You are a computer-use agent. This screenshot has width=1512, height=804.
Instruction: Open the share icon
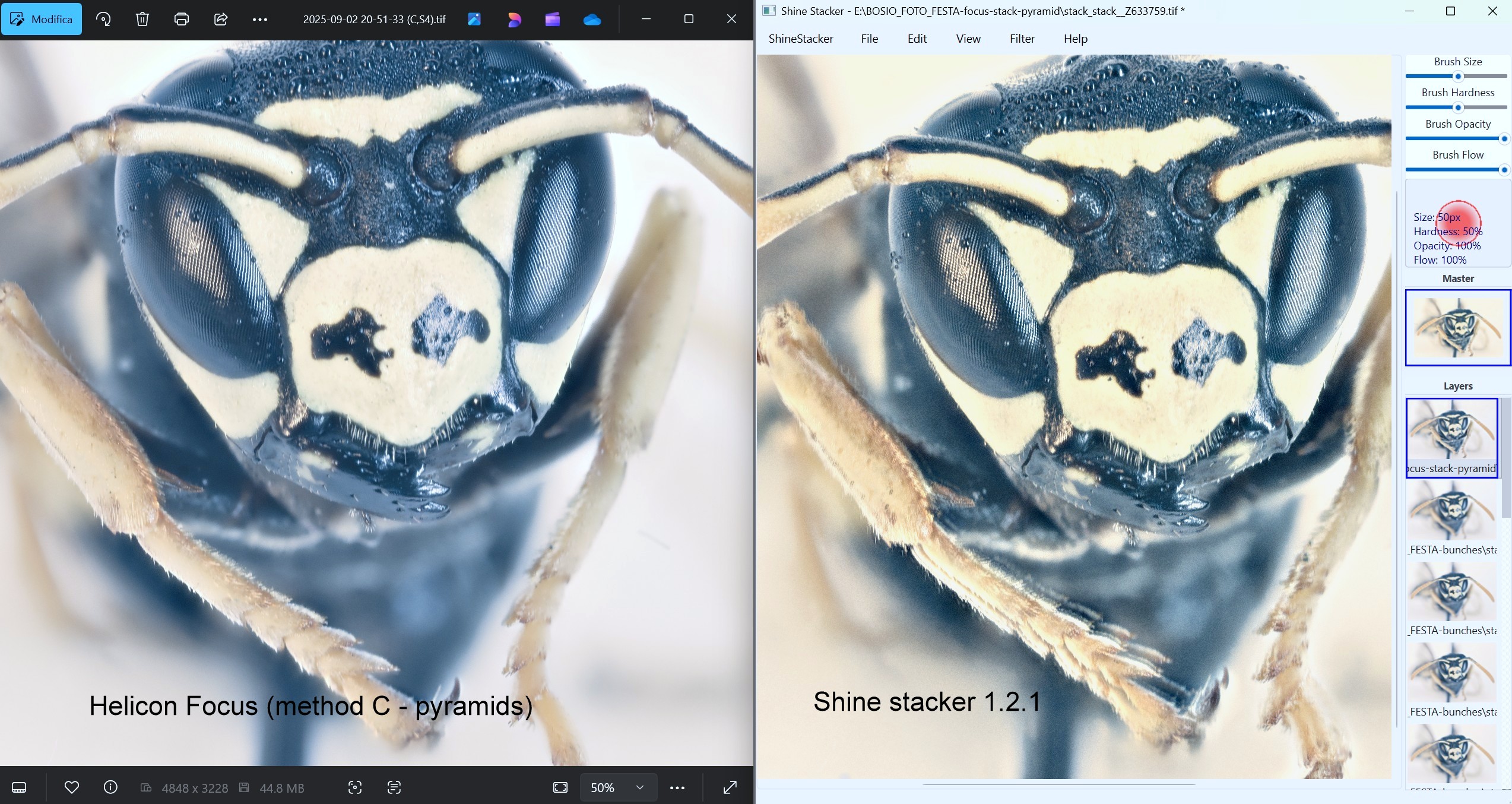(x=221, y=19)
